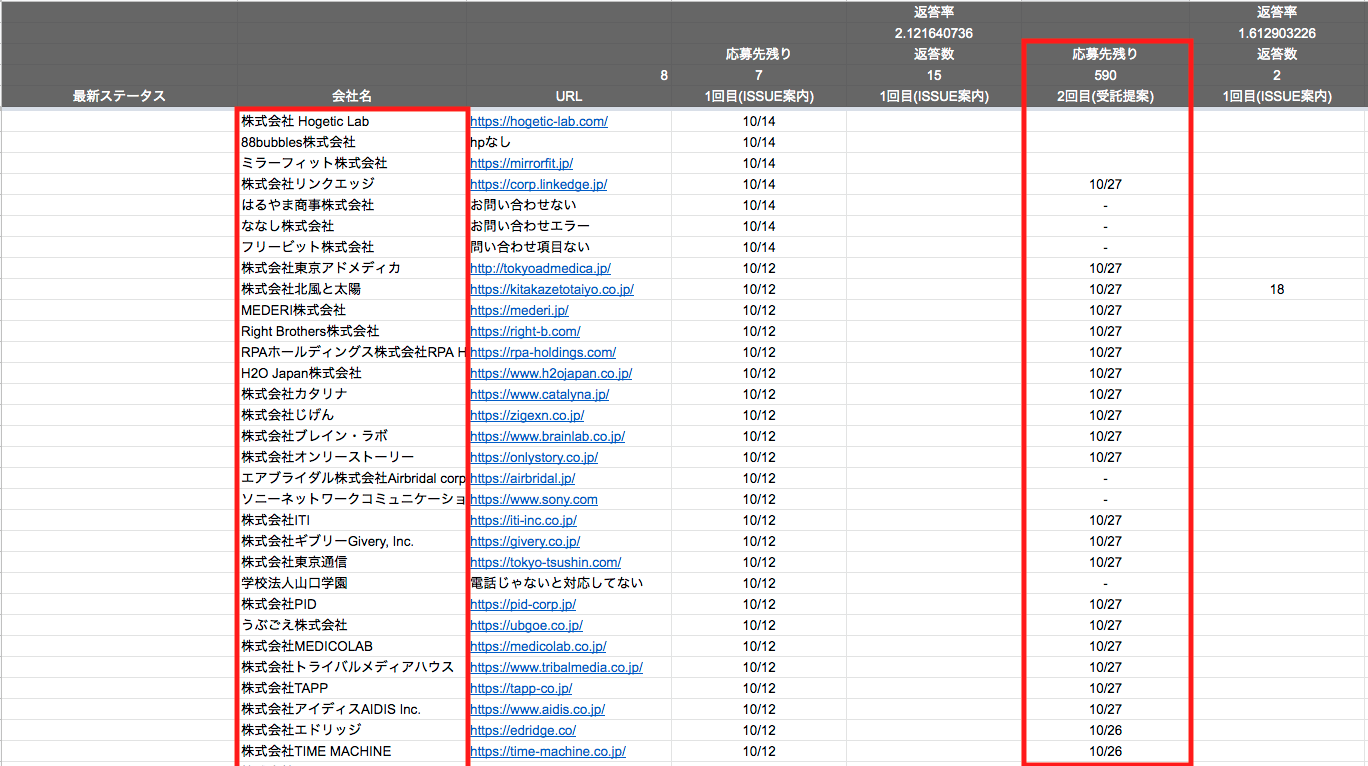Select the ななし株式会社 cell
The height and width of the screenshot is (766, 1368).
coord(352,226)
